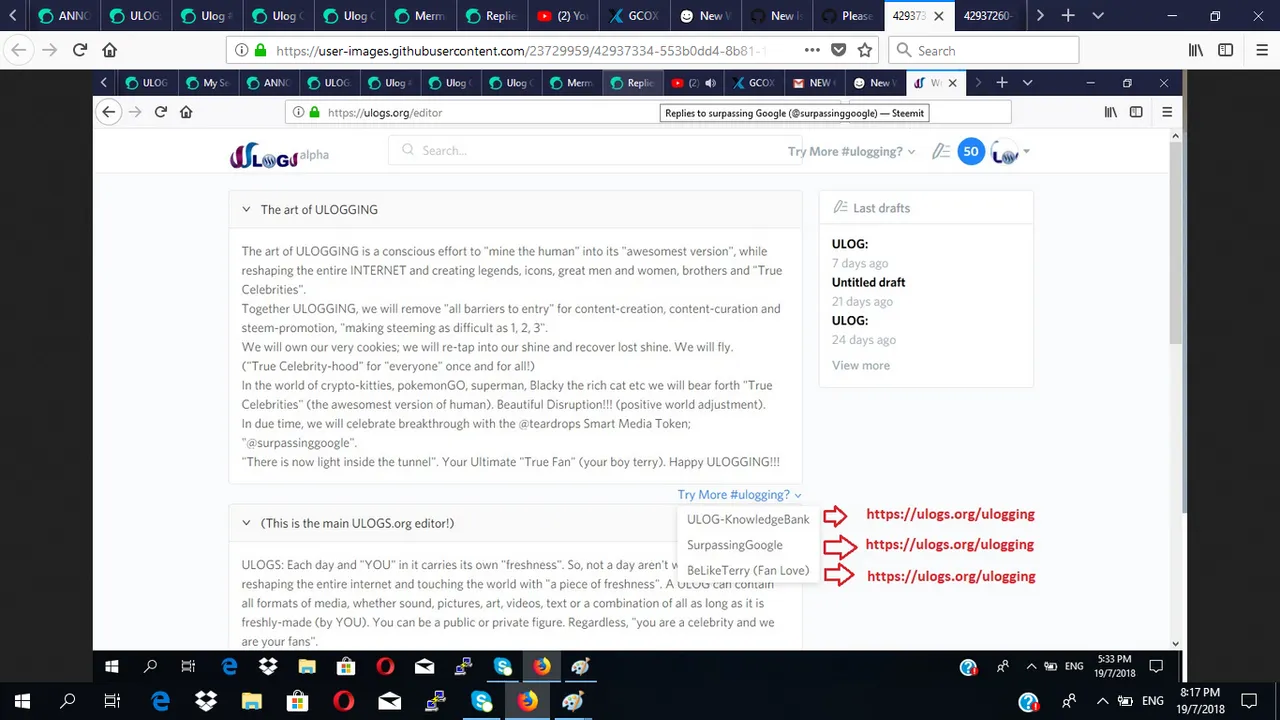Open the Library in the outer Firefox toolbar

(x=1196, y=50)
